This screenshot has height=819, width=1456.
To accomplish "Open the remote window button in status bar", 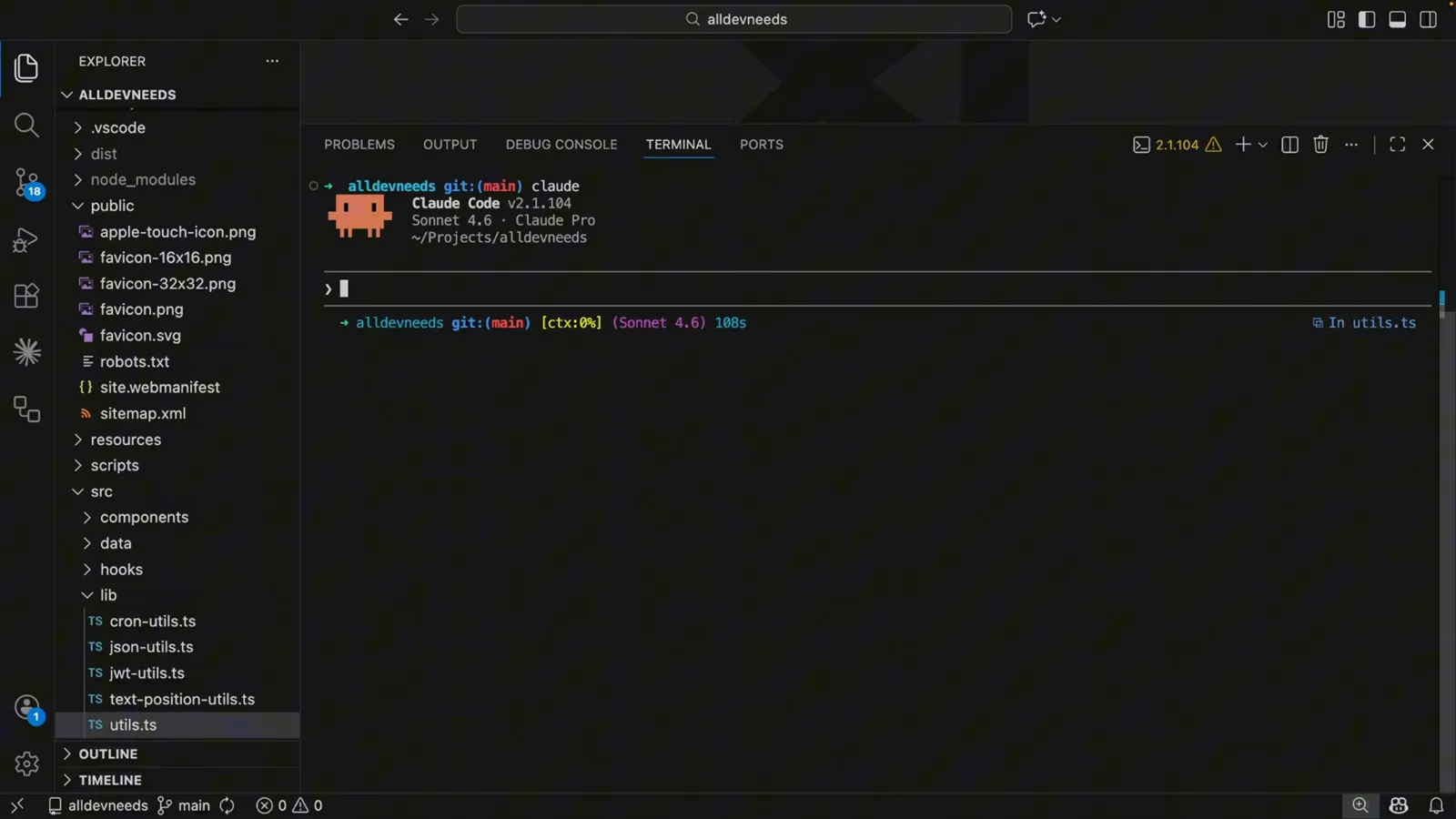I will 17,805.
